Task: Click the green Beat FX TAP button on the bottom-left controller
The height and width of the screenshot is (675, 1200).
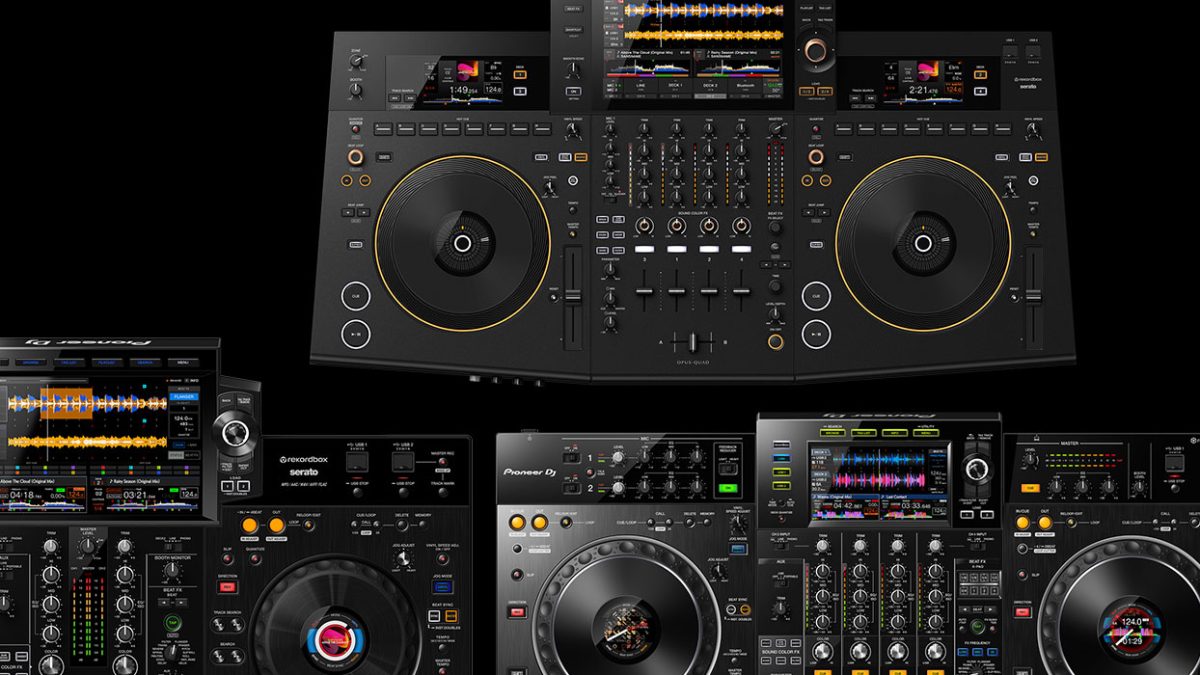Action: click(x=171, y=623)
